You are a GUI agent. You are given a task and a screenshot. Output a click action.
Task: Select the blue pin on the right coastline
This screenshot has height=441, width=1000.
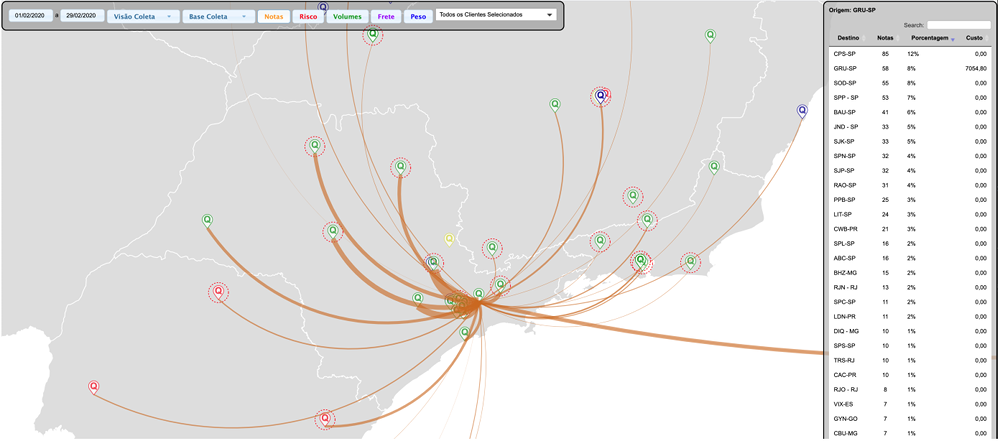click(801, 110)
